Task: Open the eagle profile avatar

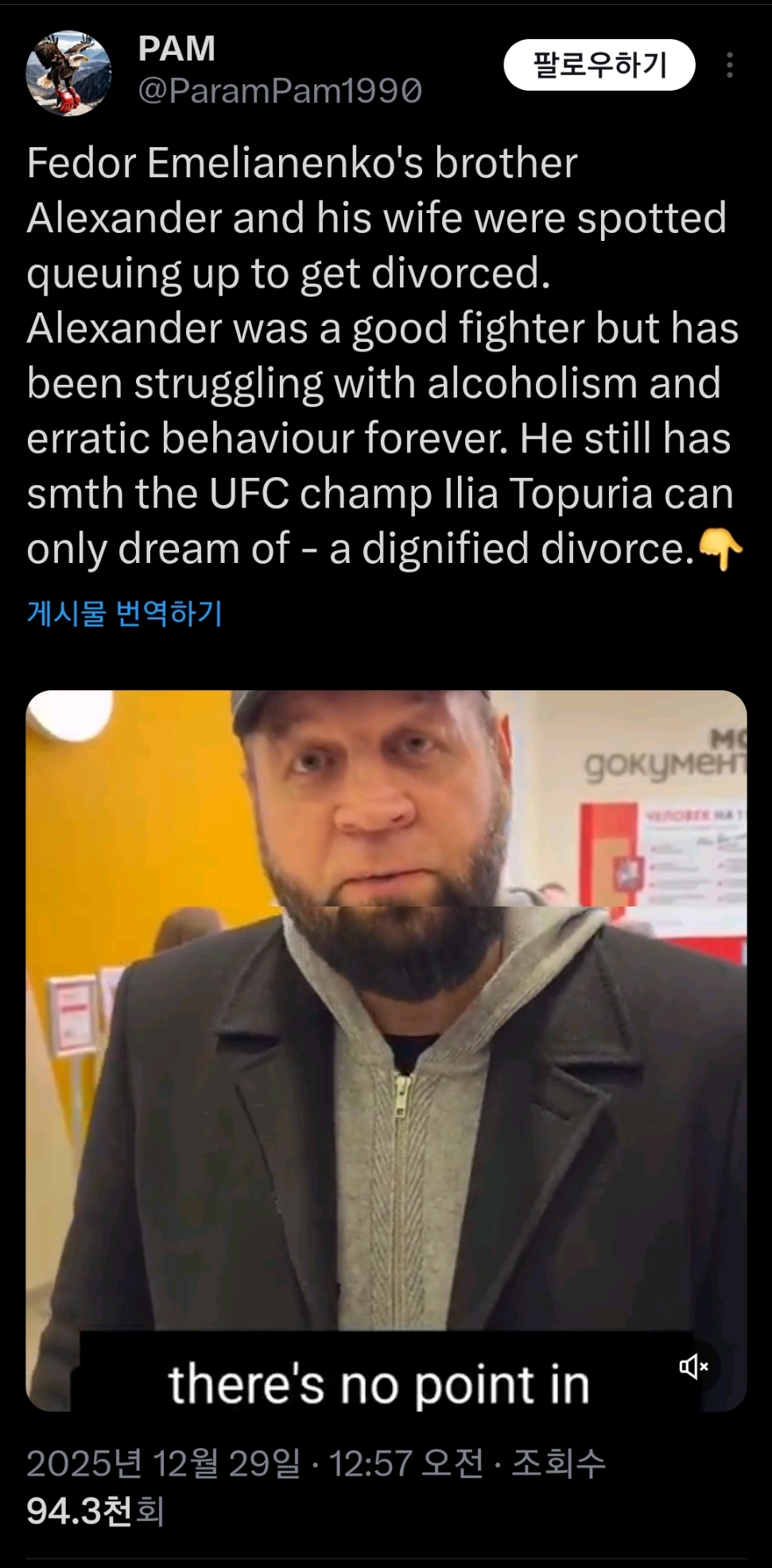Action: point(68,73)
